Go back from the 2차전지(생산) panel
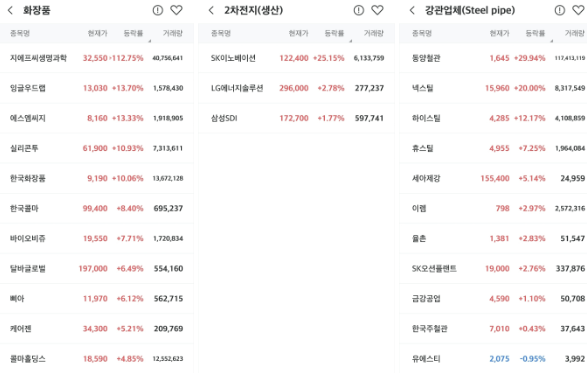587x373 pixels. [212, 10]
